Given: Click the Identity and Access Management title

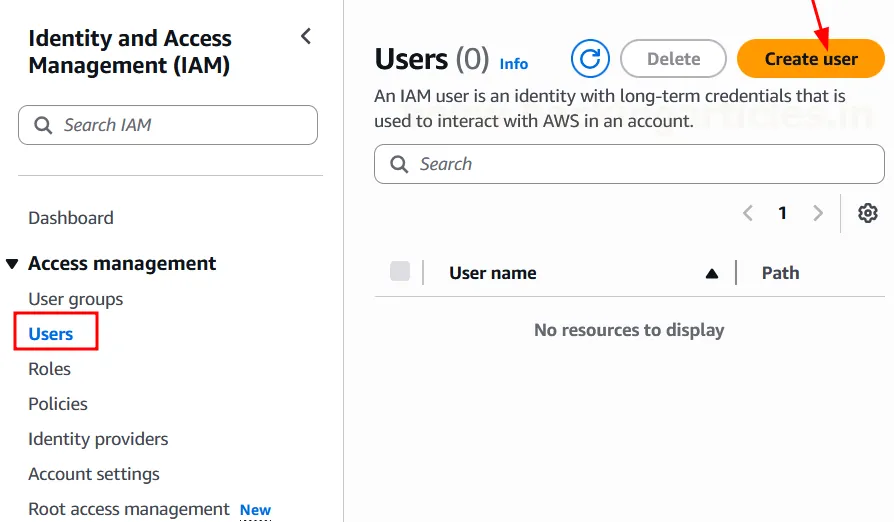Looking at the screenshot, I should pyautogui.click(x=130, y=52).
